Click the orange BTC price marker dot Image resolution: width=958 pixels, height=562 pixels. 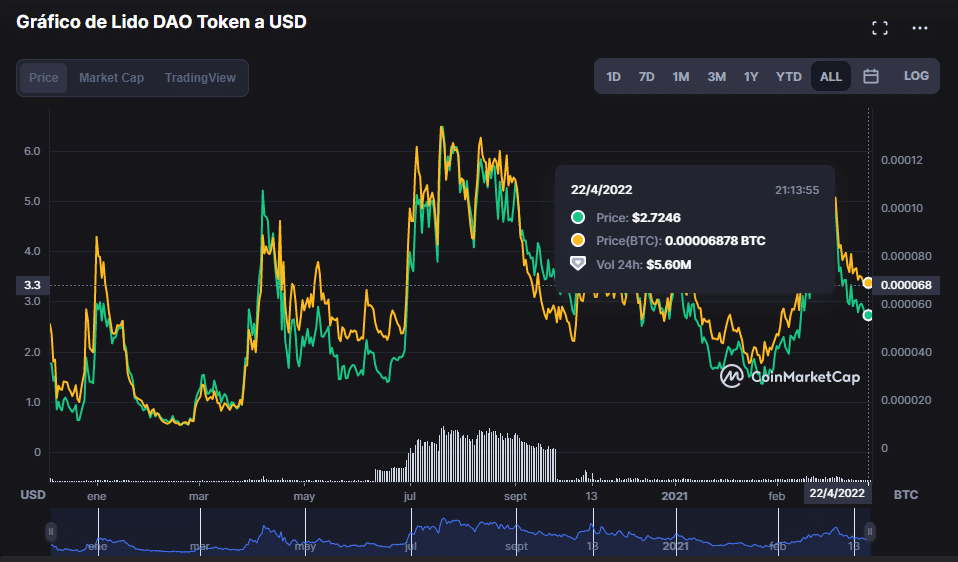(868, 283)
